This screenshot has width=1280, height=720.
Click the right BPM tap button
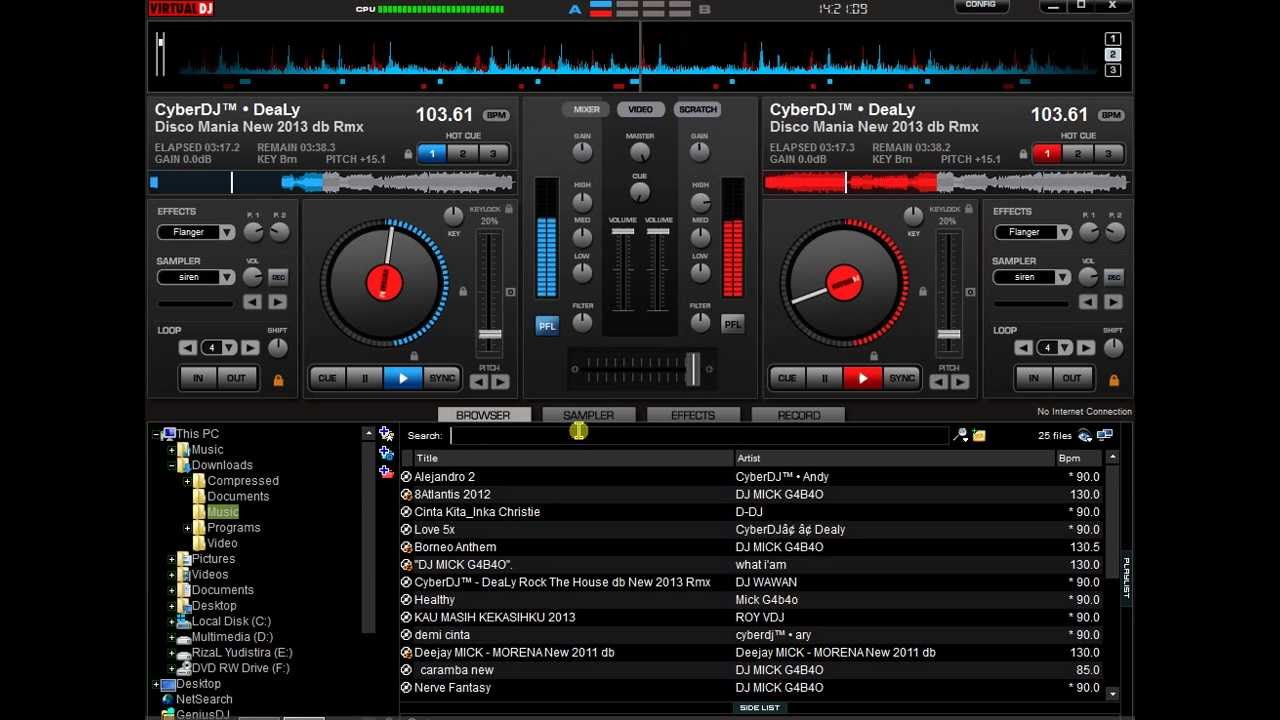click(x=1111, y=116)
